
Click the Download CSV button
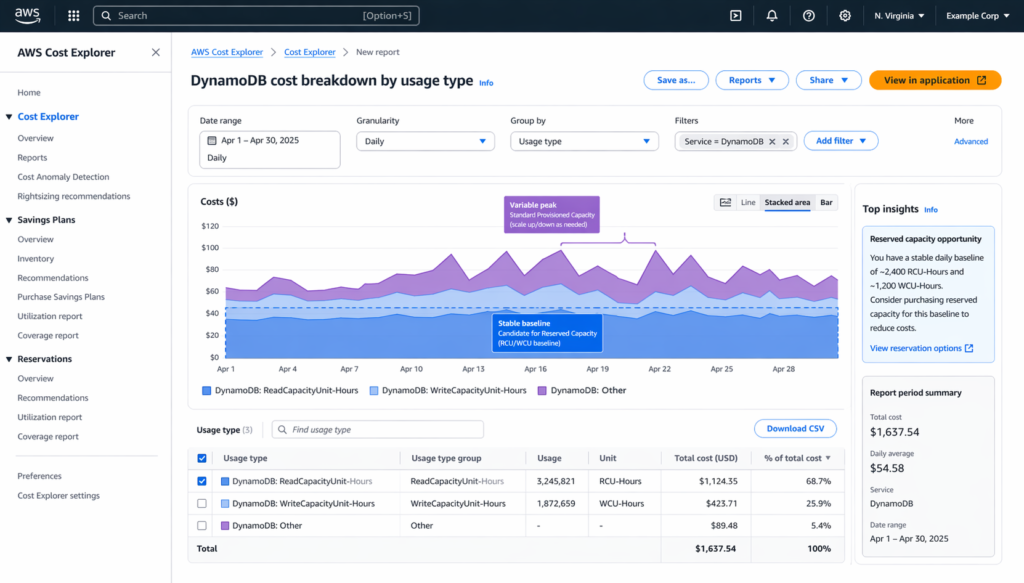(x=795, y=428)
